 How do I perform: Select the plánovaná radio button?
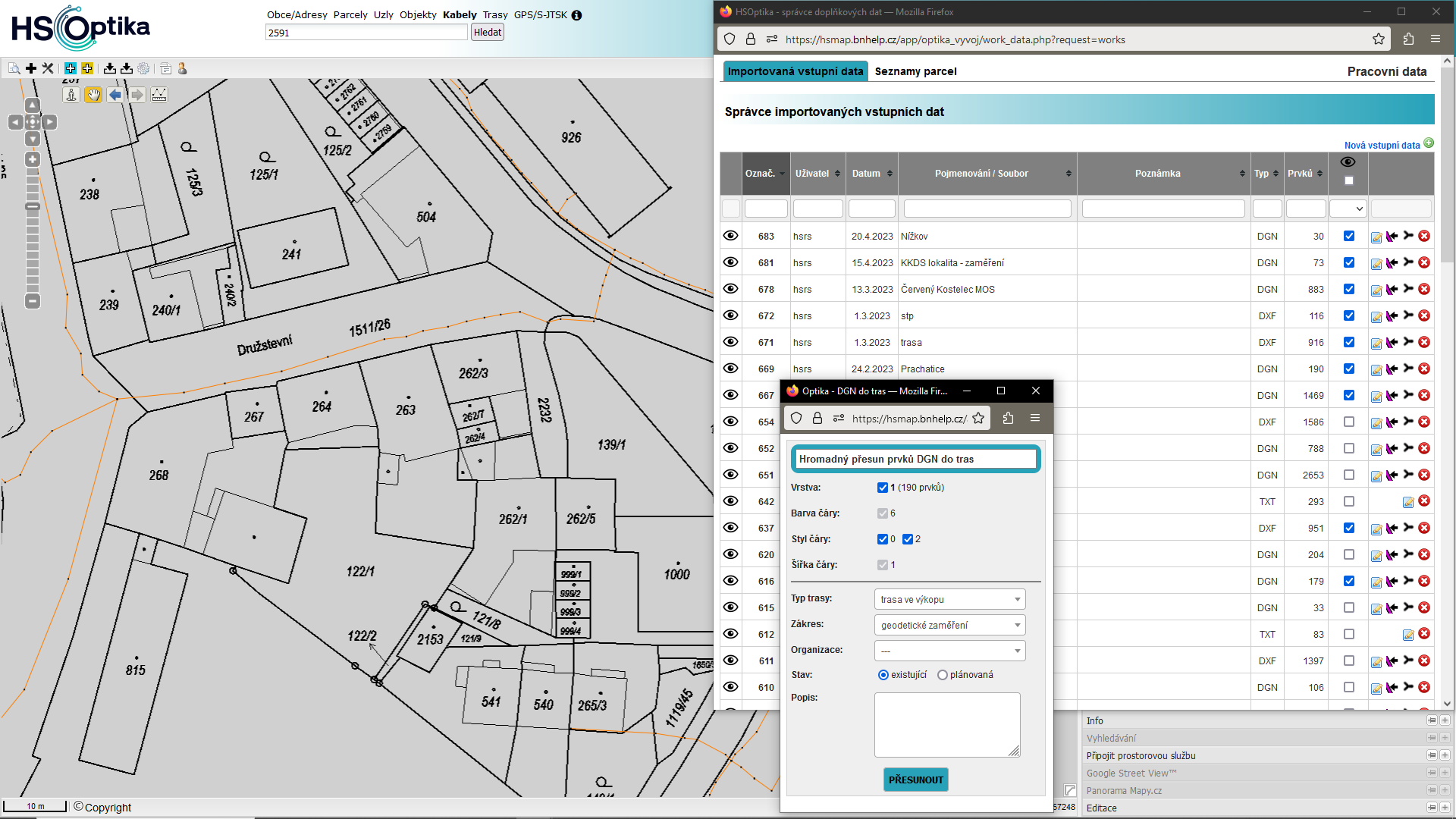coord(943,675)
